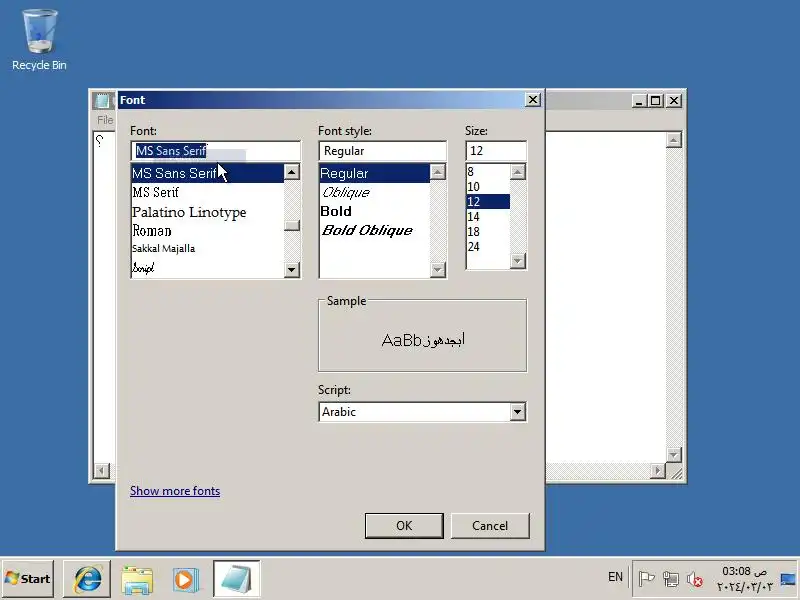This screenshot has width=800, height=600.
Task: Select font size 8
Action: [488, 171]
